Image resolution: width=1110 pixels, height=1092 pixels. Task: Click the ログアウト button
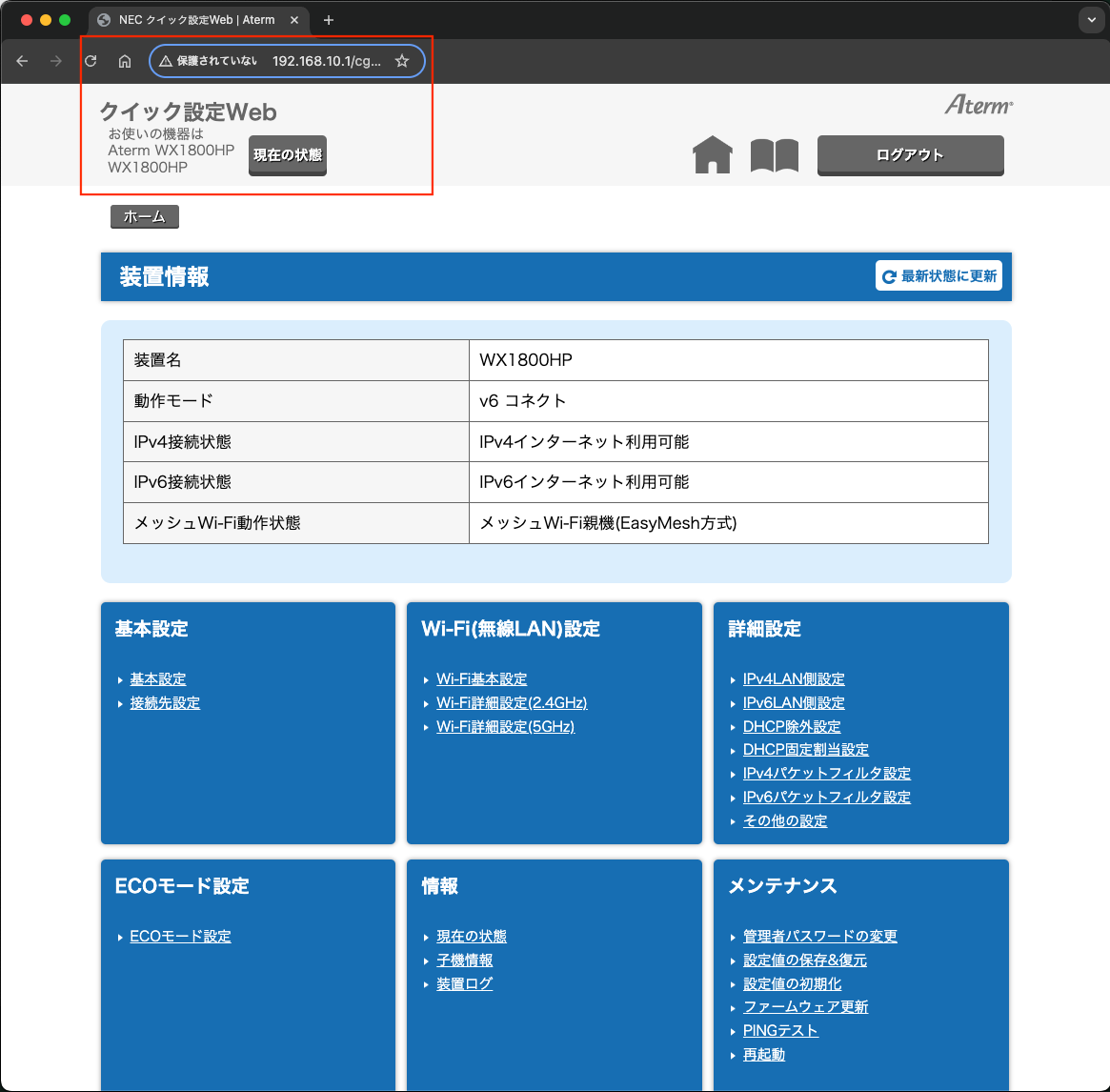click(910, 155)
